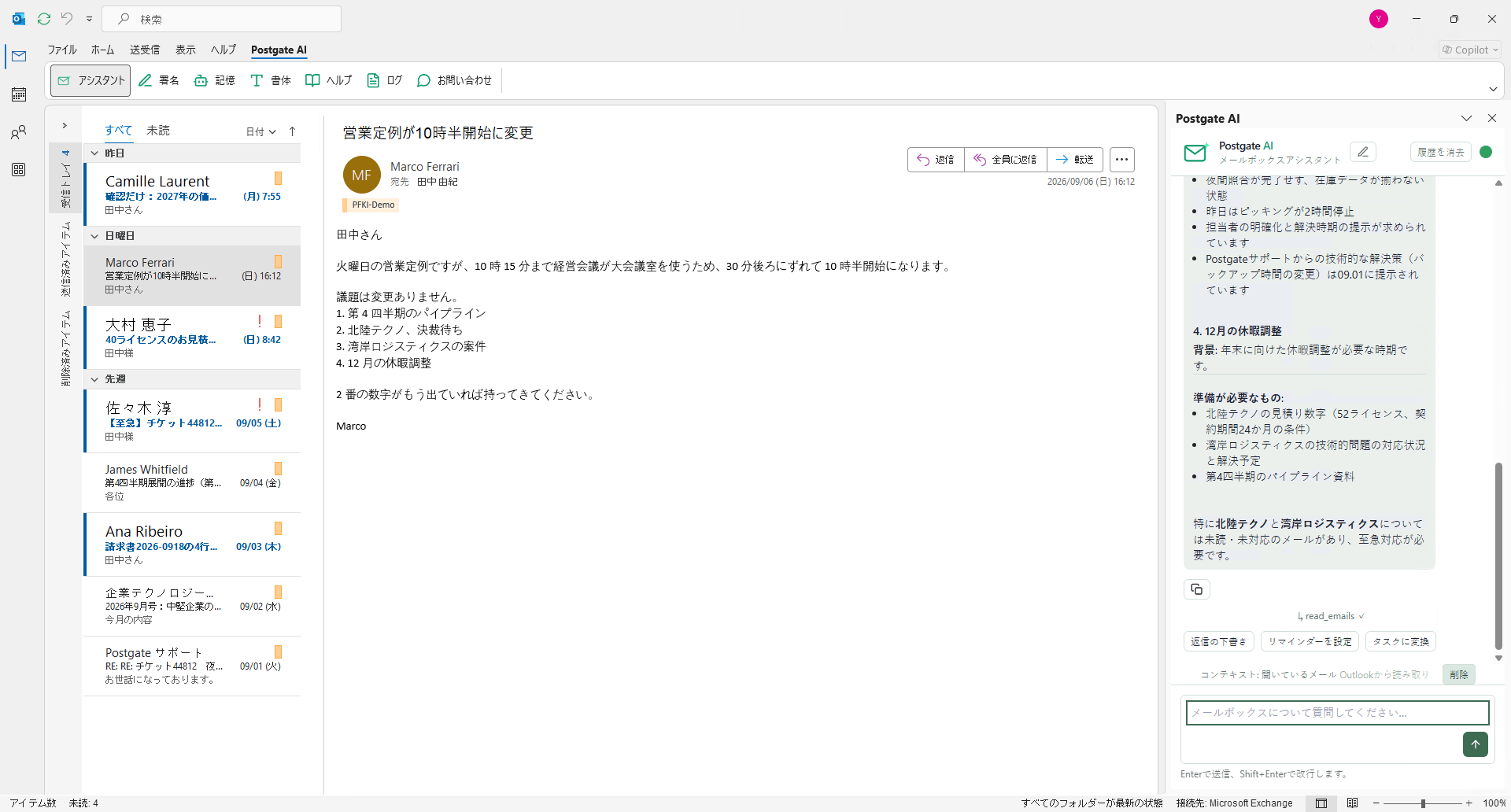Image resolution: width=1511 pixels, height=812 pixels.
Task: Show only 未読 messages tab
Action: click(x=158, y=131)
